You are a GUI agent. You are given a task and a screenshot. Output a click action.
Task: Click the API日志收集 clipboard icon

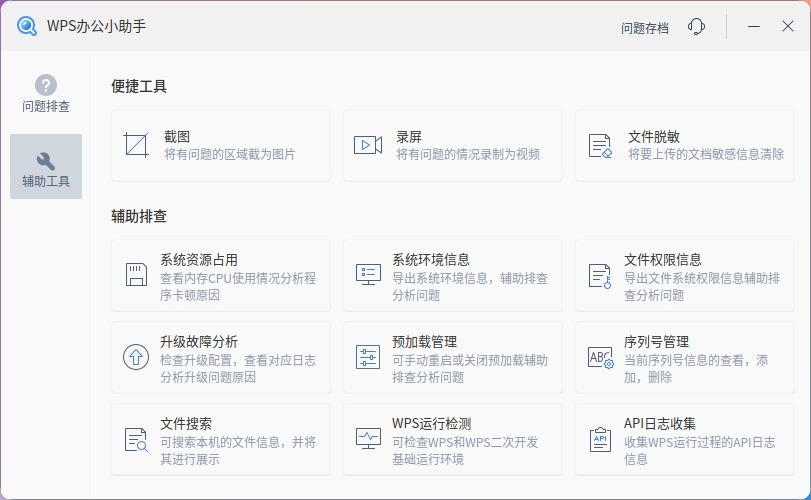(600, 439)
